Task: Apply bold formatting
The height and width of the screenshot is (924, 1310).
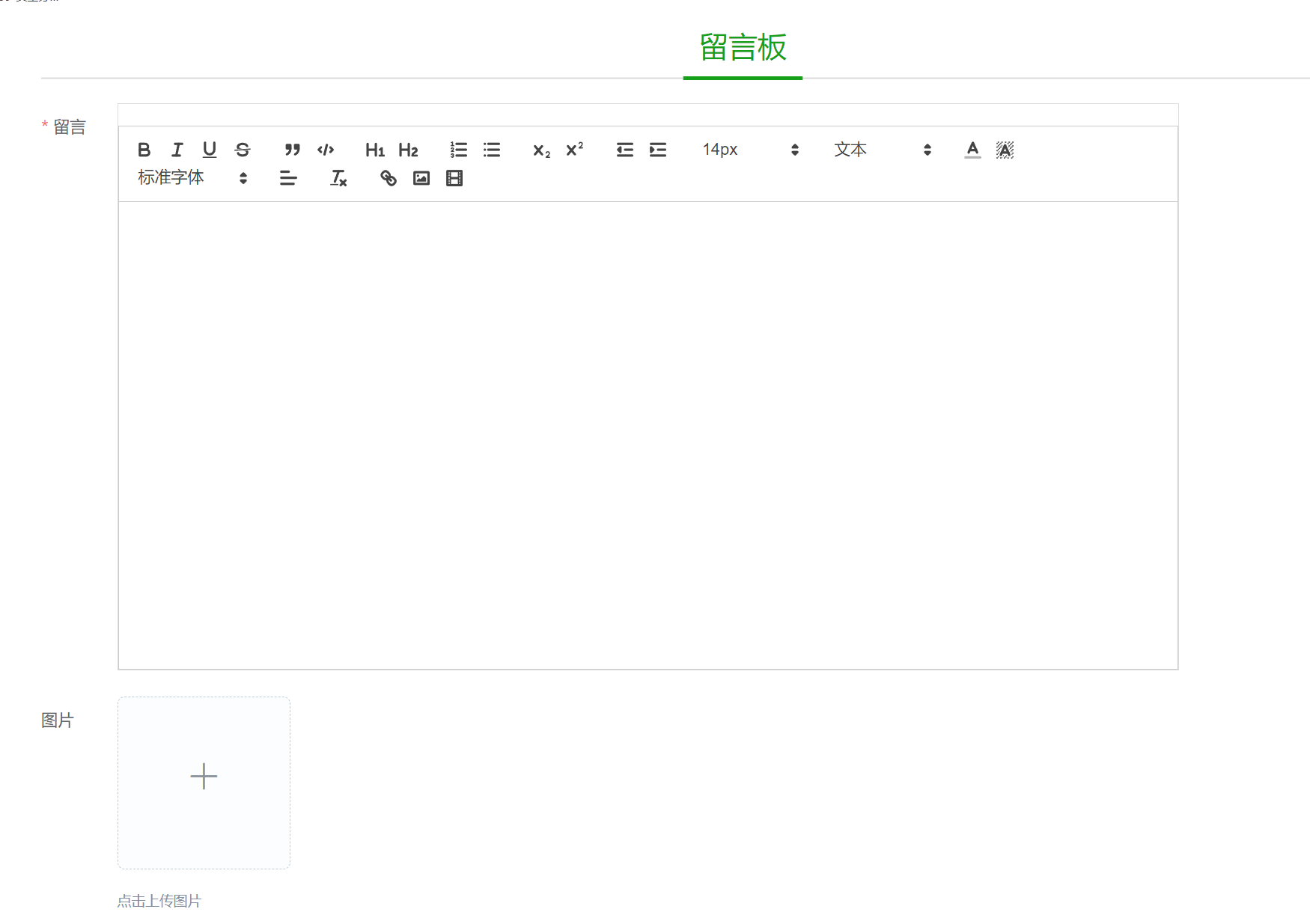Action: coord(144,150)
